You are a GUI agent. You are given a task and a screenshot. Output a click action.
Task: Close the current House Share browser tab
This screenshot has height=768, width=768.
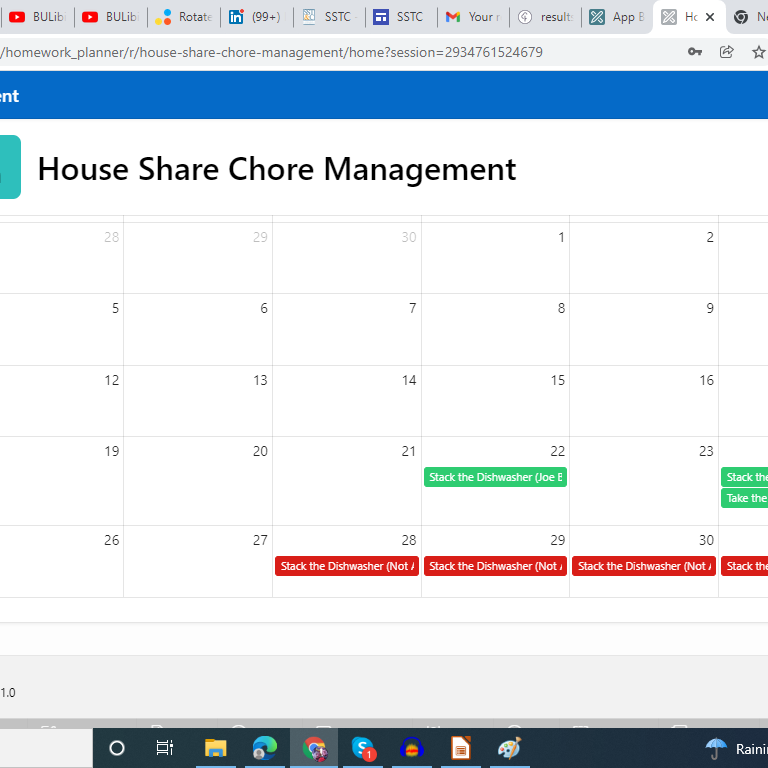(710, 17)
